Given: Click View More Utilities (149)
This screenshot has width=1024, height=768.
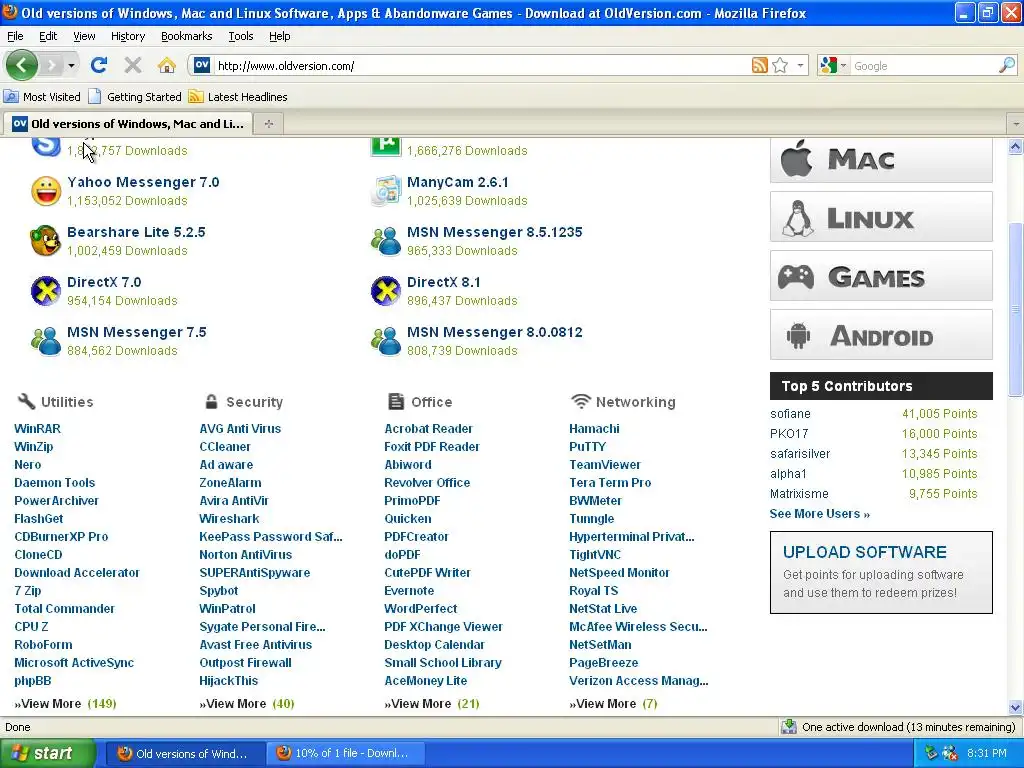Looking at the screenshot, I should click(65, 703).
